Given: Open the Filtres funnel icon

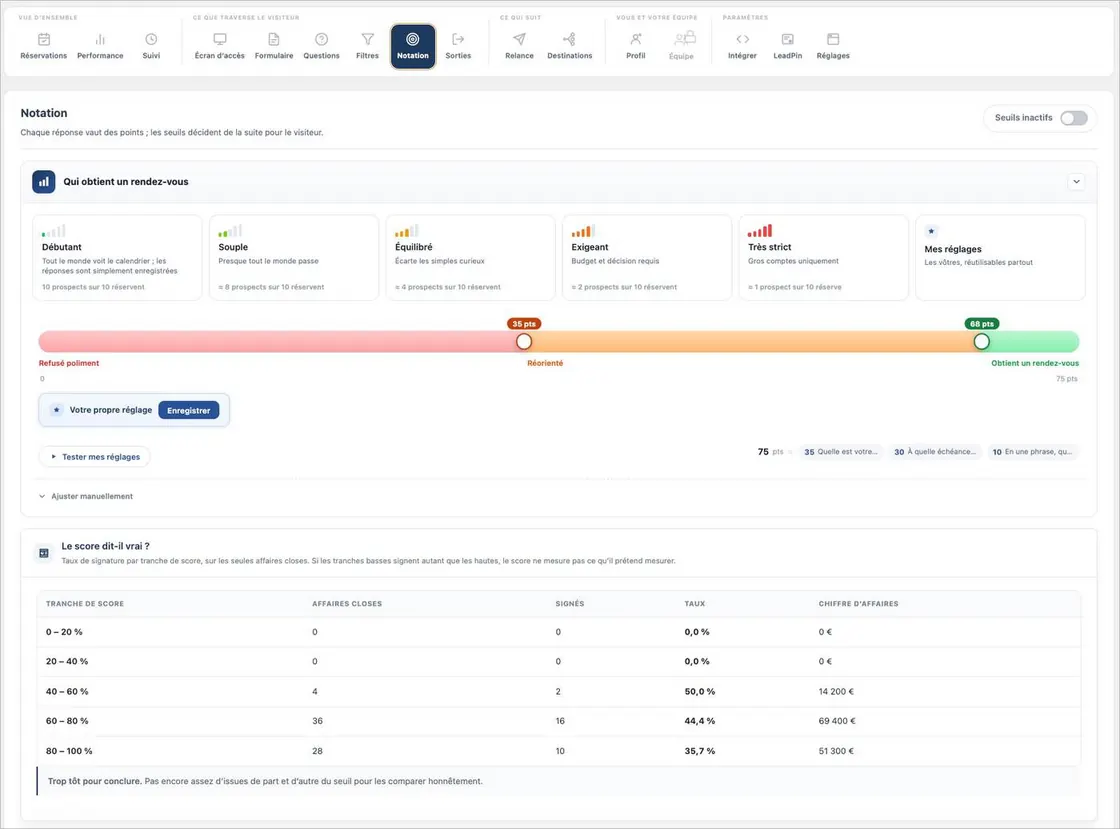Looking at the screenshot, I should [367, 39].
